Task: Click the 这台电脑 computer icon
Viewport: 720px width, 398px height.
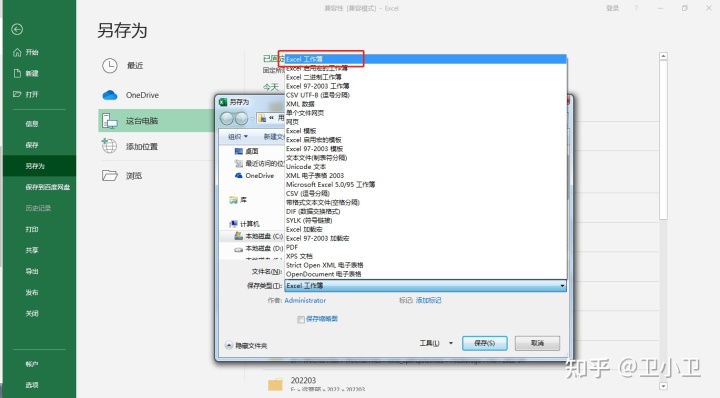Action: pos(109,121)
